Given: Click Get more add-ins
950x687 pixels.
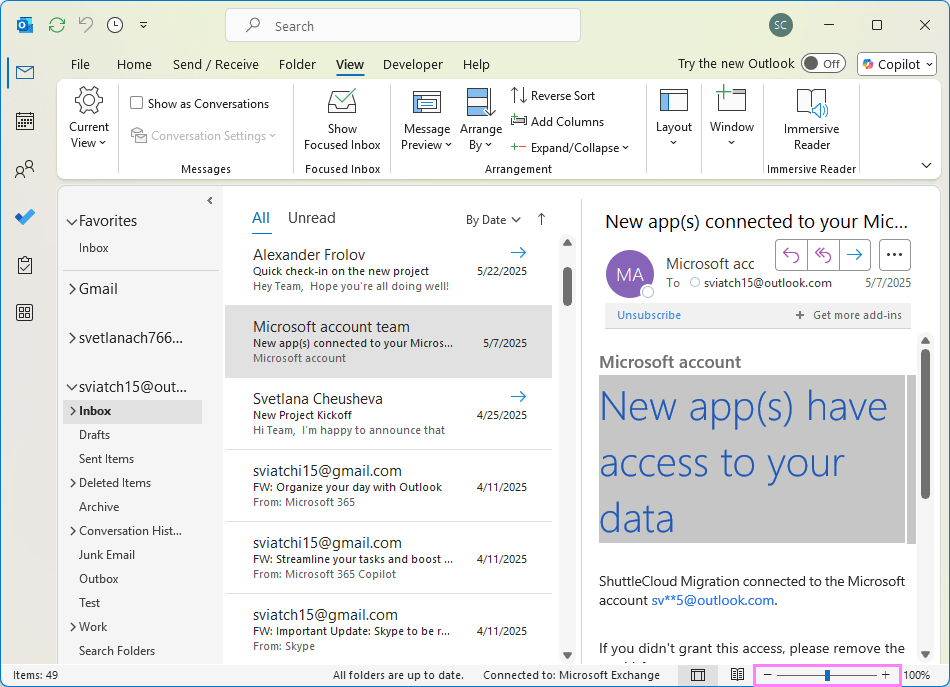Looking at the screenshot, I should 849,315.
